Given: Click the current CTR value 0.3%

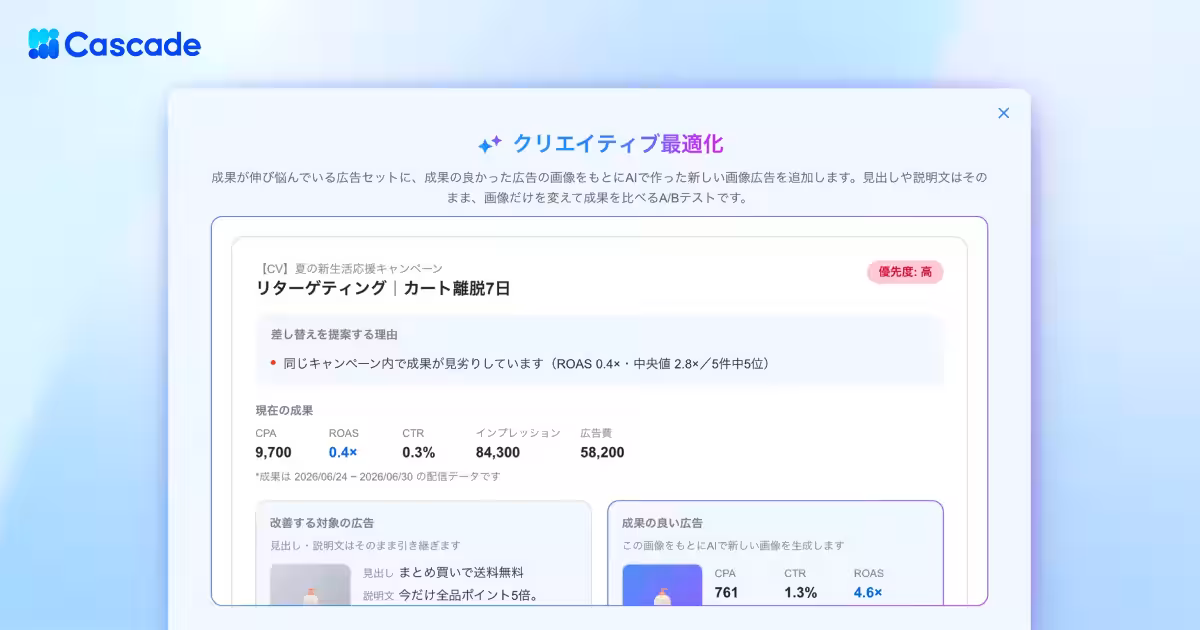Looking at the screenshot, I should tap(419, 452).
